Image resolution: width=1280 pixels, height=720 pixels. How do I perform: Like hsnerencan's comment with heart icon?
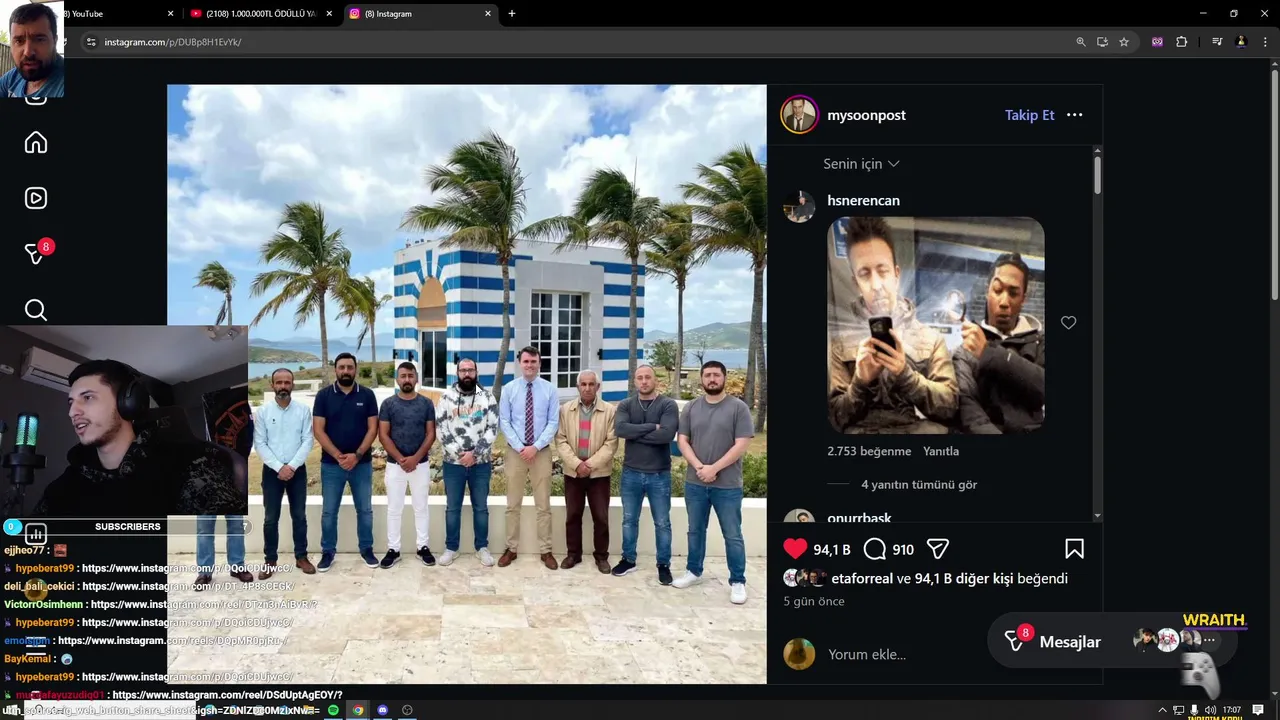[1068, 323]
